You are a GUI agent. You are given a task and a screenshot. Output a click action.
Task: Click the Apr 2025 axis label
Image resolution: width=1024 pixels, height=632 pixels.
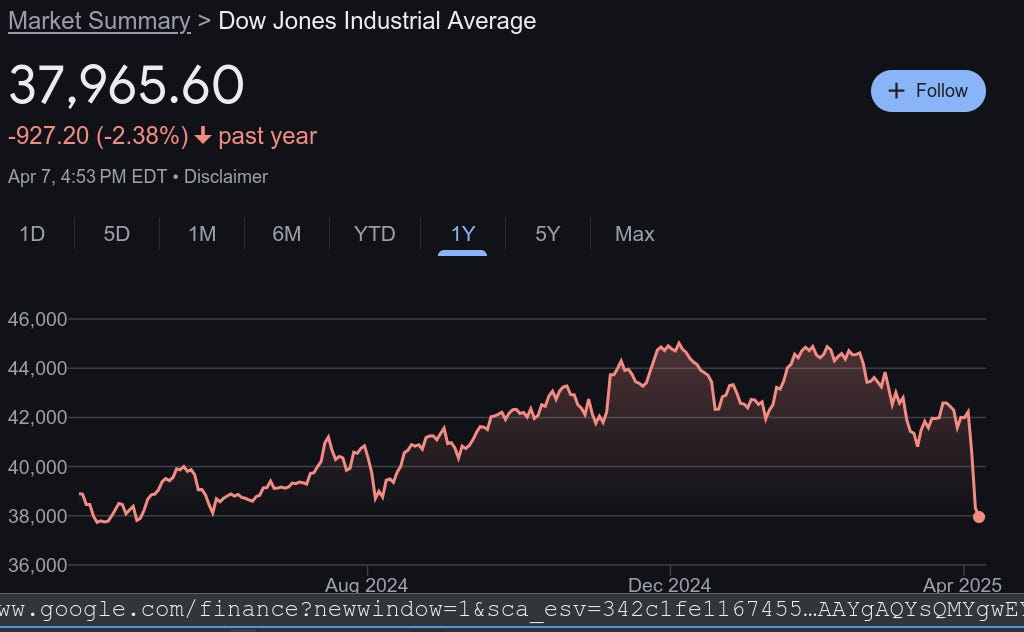coord(962,584)
